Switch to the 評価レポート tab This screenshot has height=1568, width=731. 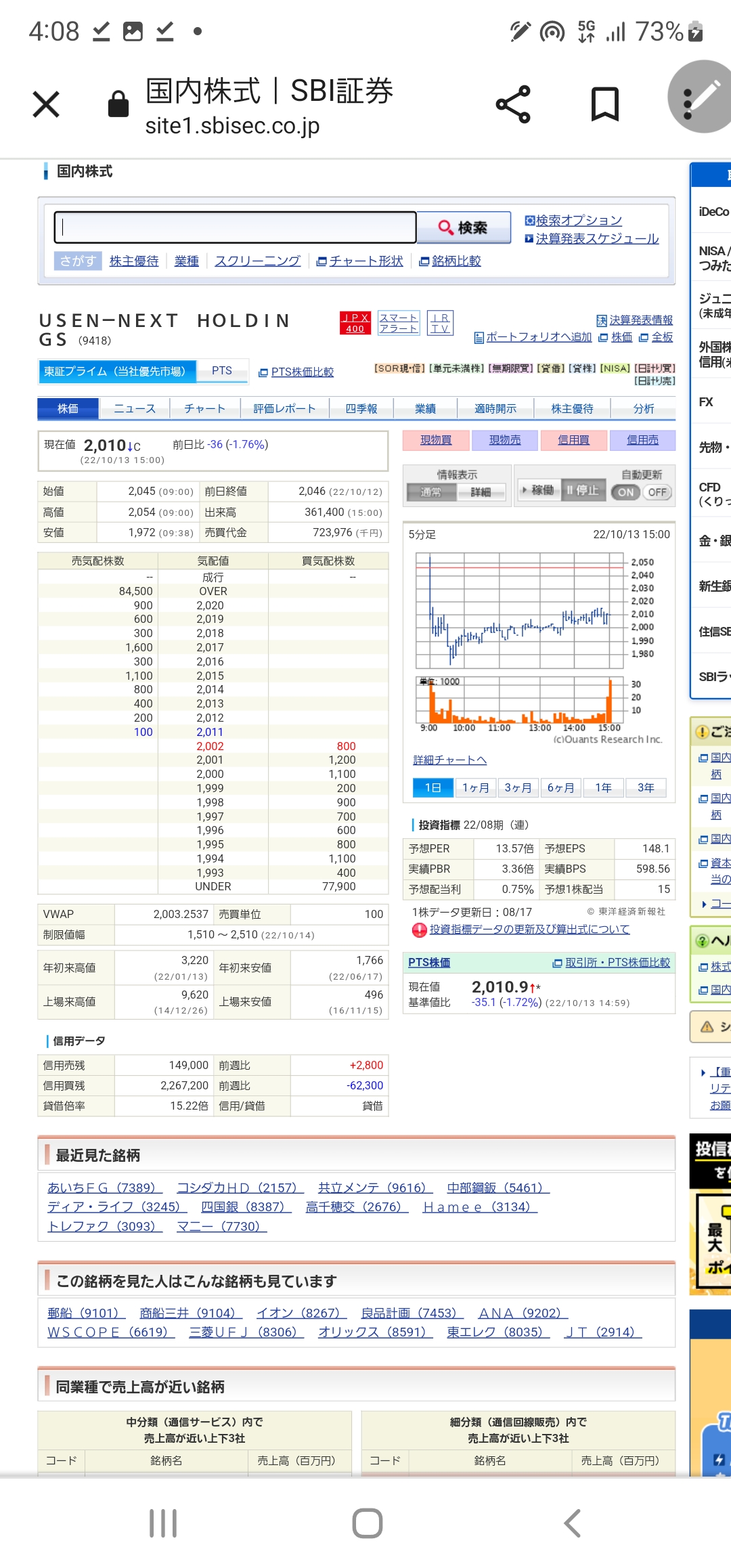click(x=284, y=408)
